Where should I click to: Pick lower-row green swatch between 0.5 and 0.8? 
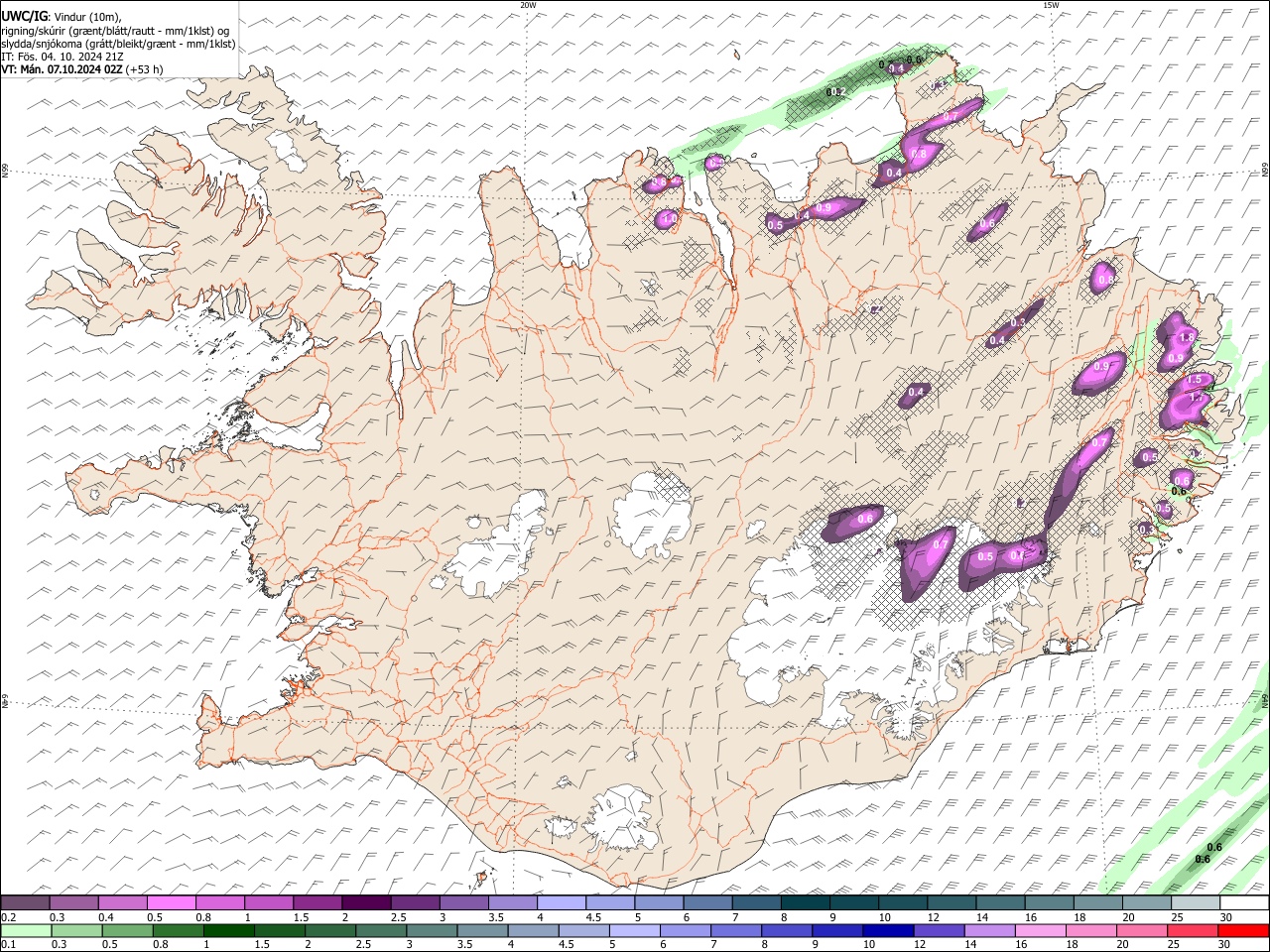pos(127,930)
